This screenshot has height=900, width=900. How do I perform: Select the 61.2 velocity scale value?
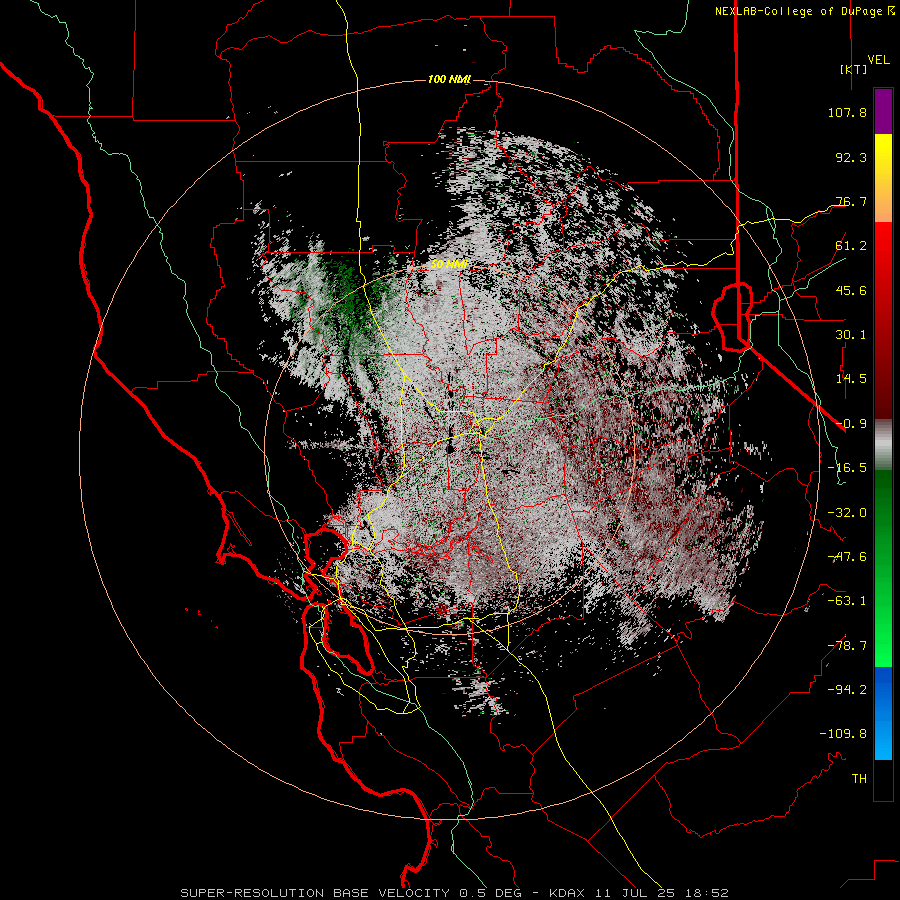[x=851, y=246]
